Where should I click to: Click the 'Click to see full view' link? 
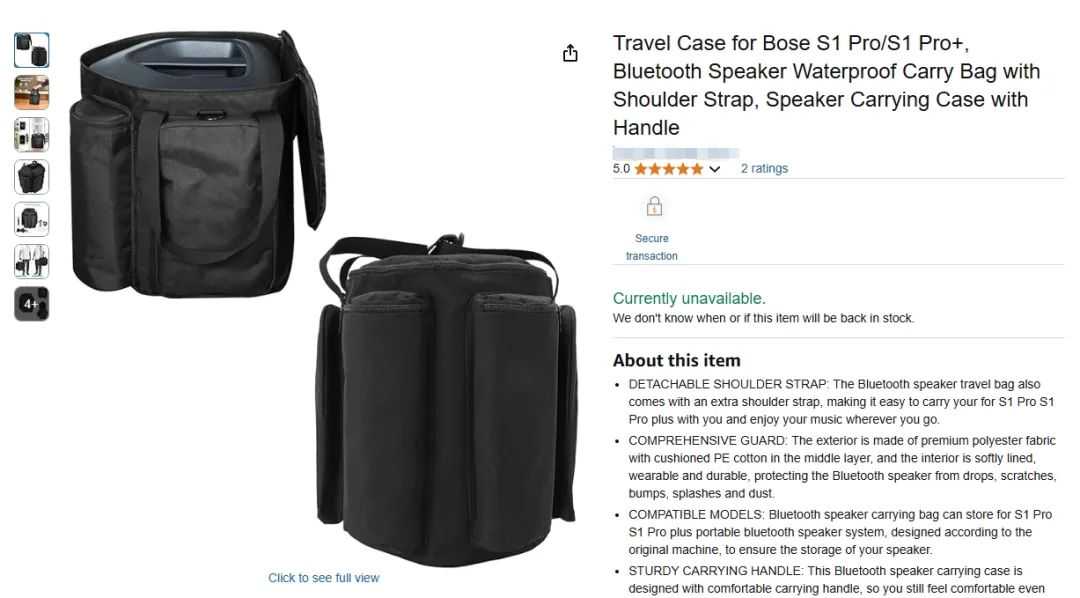(x=324, y=578)
